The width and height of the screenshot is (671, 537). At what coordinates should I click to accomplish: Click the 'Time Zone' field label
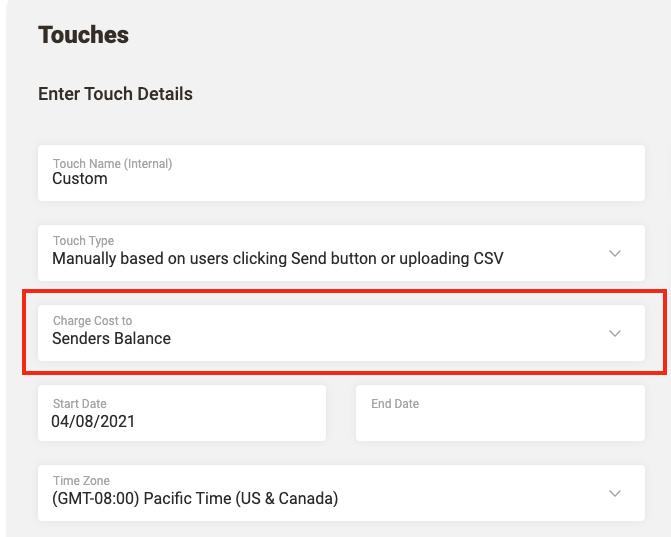pyautogui.click(x=80, y=481)
